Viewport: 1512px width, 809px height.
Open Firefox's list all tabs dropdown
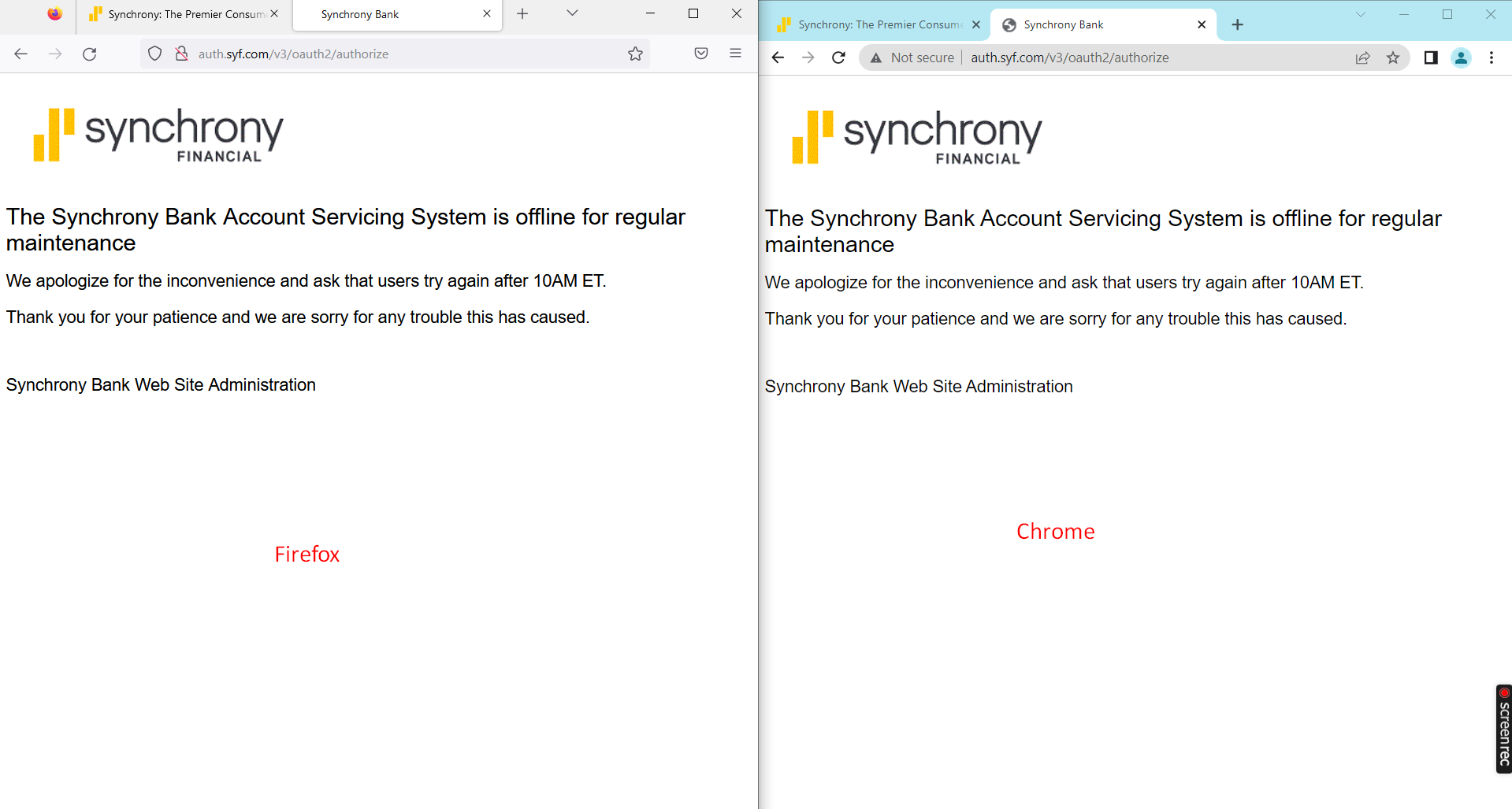click(572, 13)
